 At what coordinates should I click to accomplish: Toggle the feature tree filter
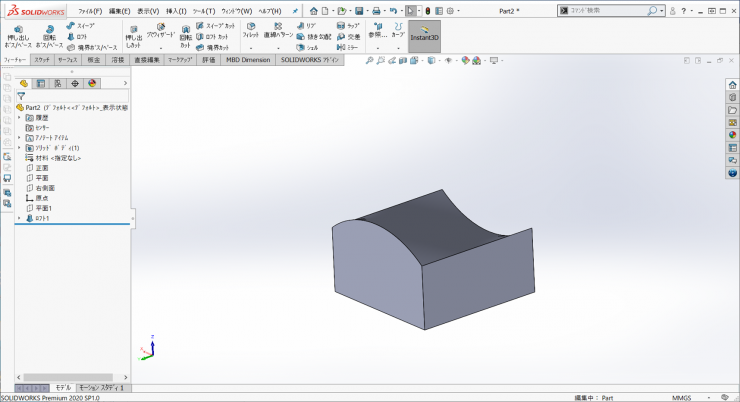click(x=21, y=96)
